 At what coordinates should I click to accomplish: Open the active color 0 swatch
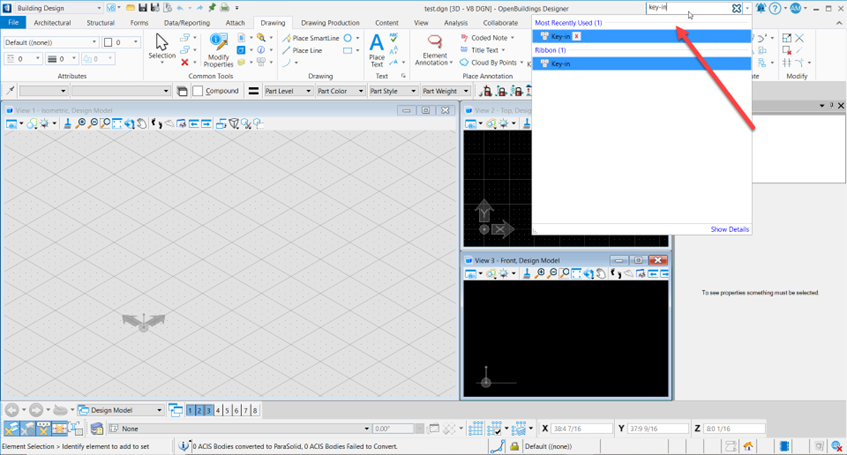[x=122, y=42]
